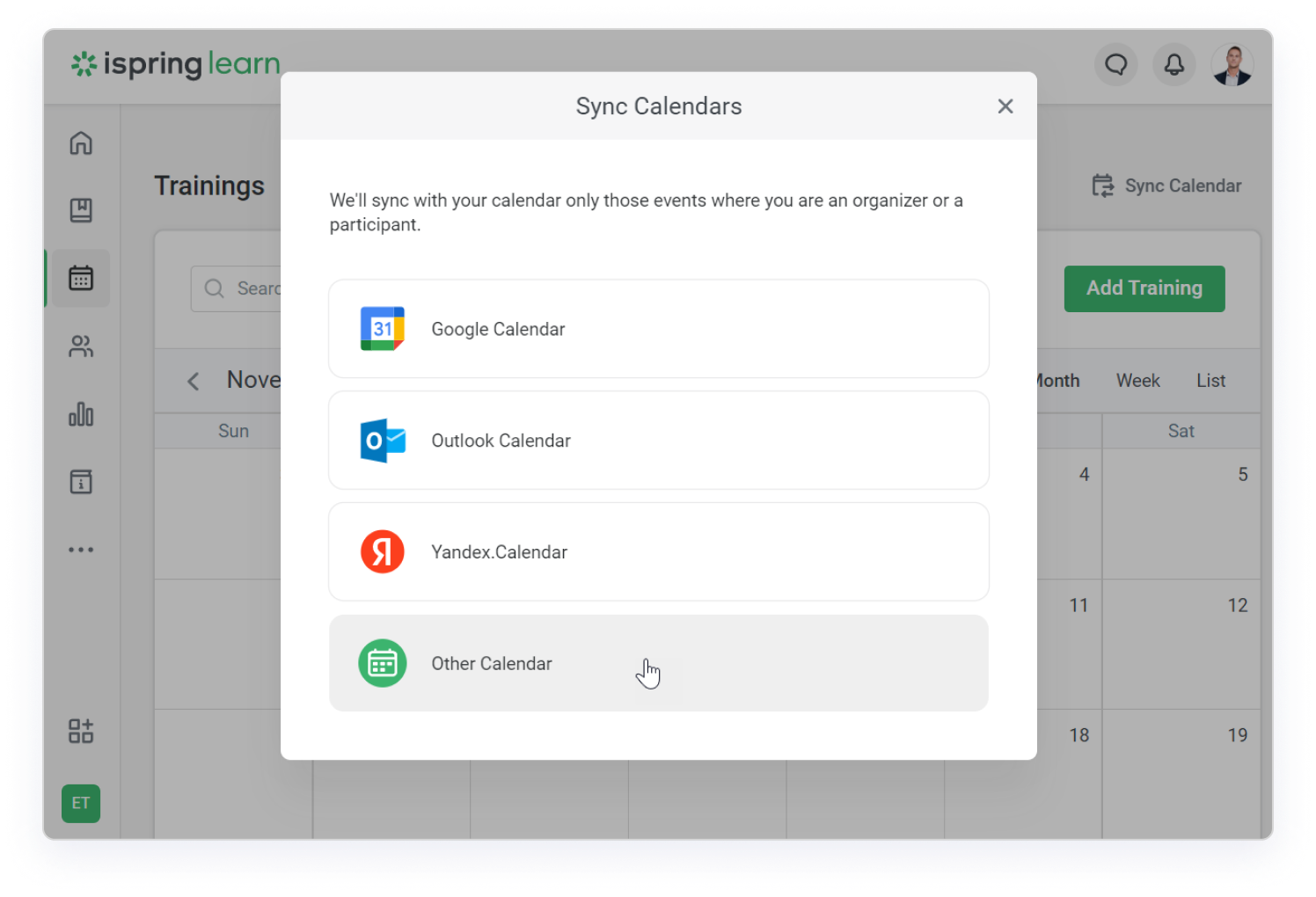Switch to the Week view tab
The height and width of the screenshot is (897, 1316).
tap(1138, 381)
